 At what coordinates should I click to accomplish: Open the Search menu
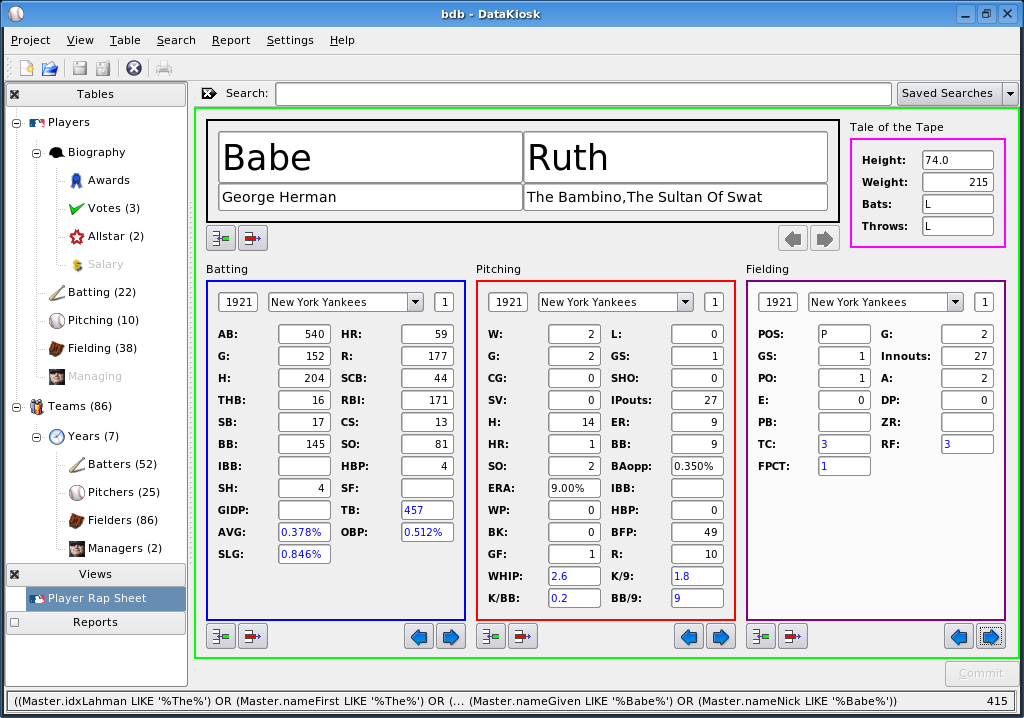(176, 41)
